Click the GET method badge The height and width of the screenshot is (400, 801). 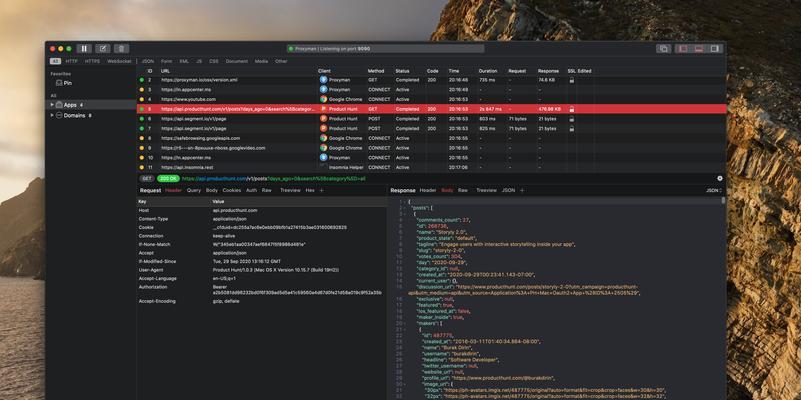tap(147, 179)
